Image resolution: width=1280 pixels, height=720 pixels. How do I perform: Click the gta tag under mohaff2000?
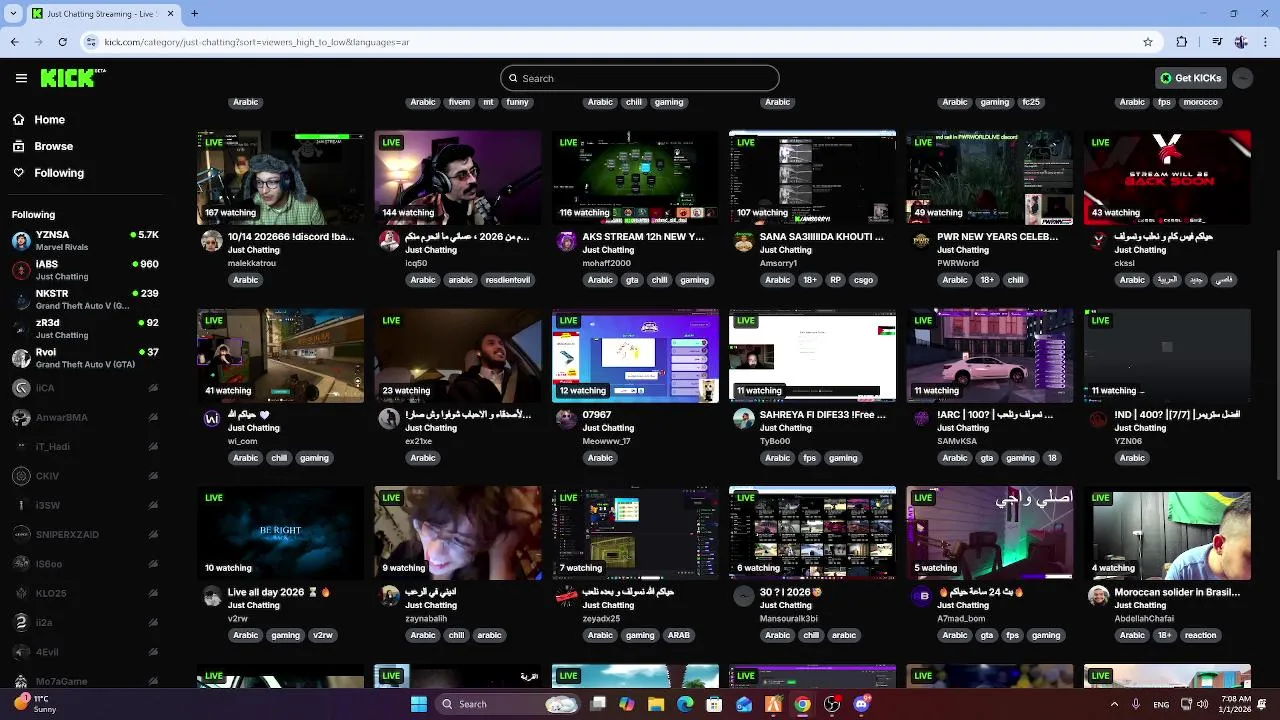coord(632,280)
